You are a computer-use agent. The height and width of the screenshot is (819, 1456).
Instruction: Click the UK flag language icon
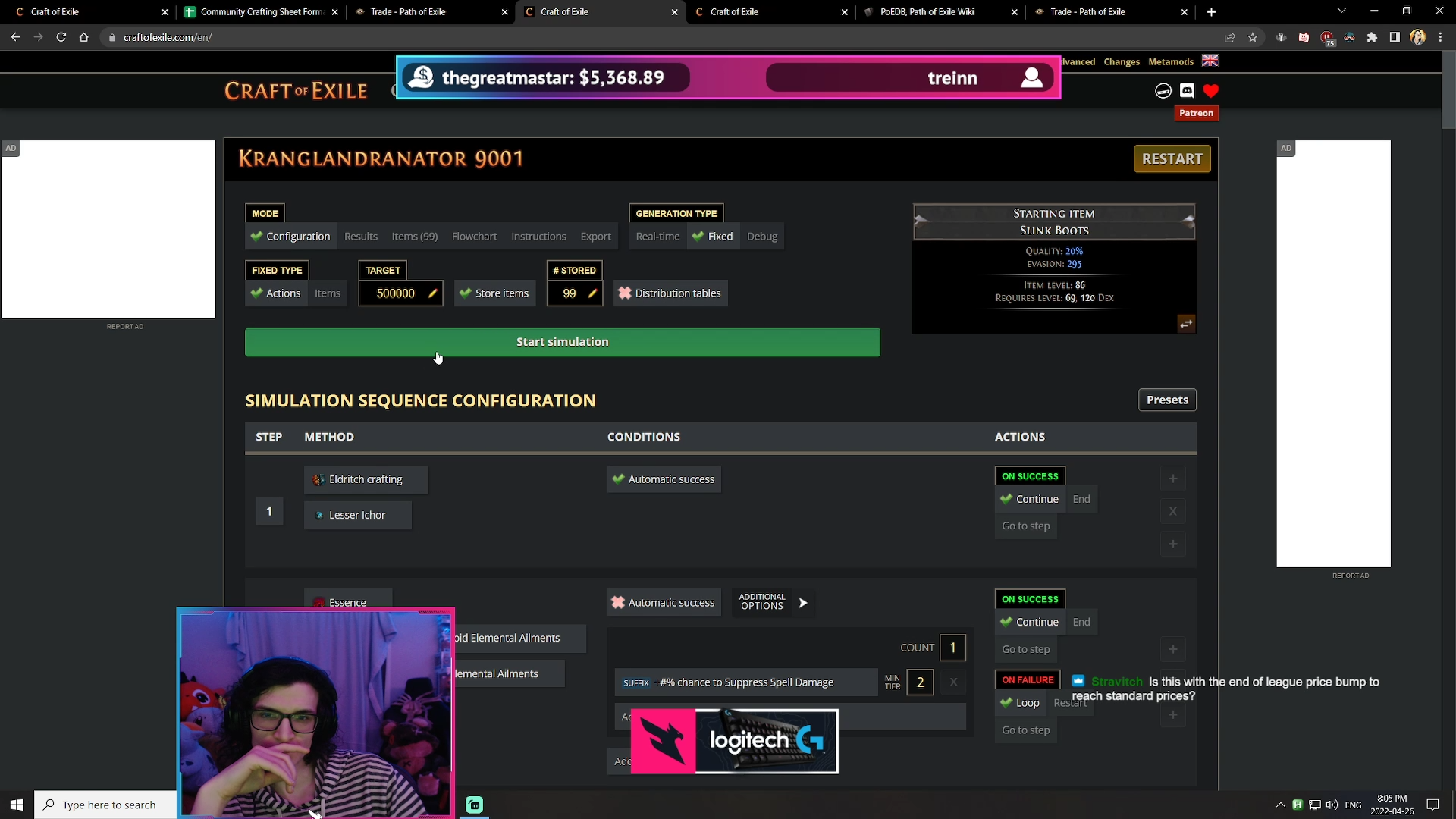pyautogui.click(x=1210, y=61)
